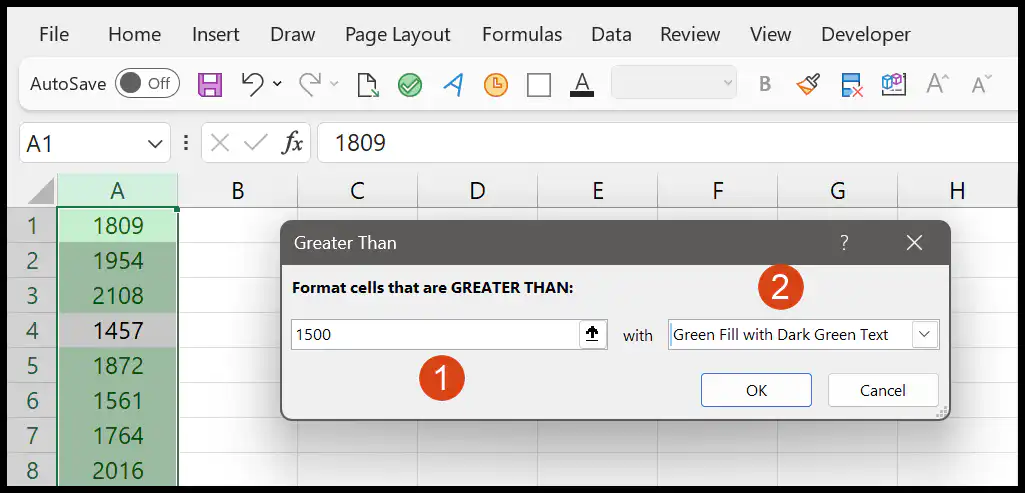Screen dimensions: 1025x493
Task: Click the Redo arrow icon
Action: click(310, 84)
